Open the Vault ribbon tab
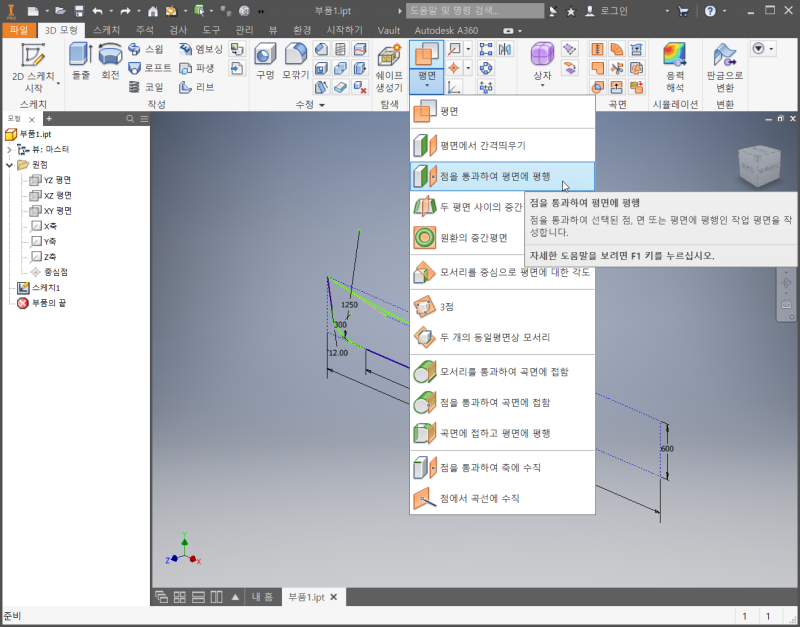Viewport: 800px width, 627px height. pyautogui.click(x=389, y=30)
